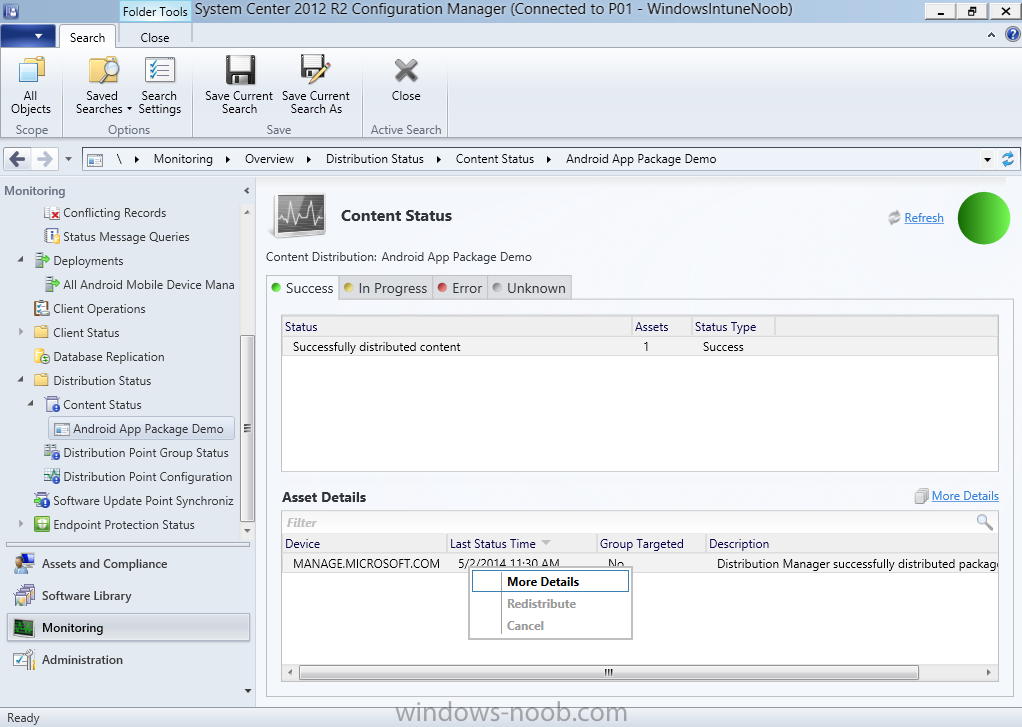Click the More Details link
Screen dimensions: 1022x727
(965, 496)
